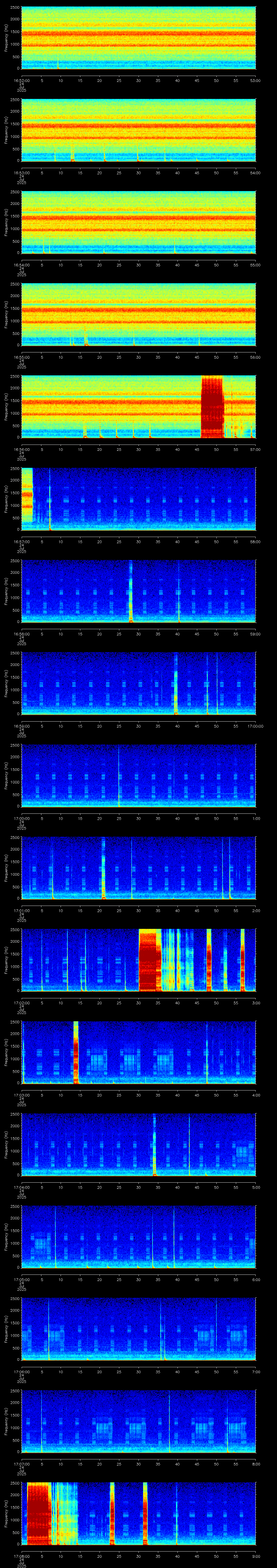Click the 17:02:00 start time label

(x=21, y=1003)
